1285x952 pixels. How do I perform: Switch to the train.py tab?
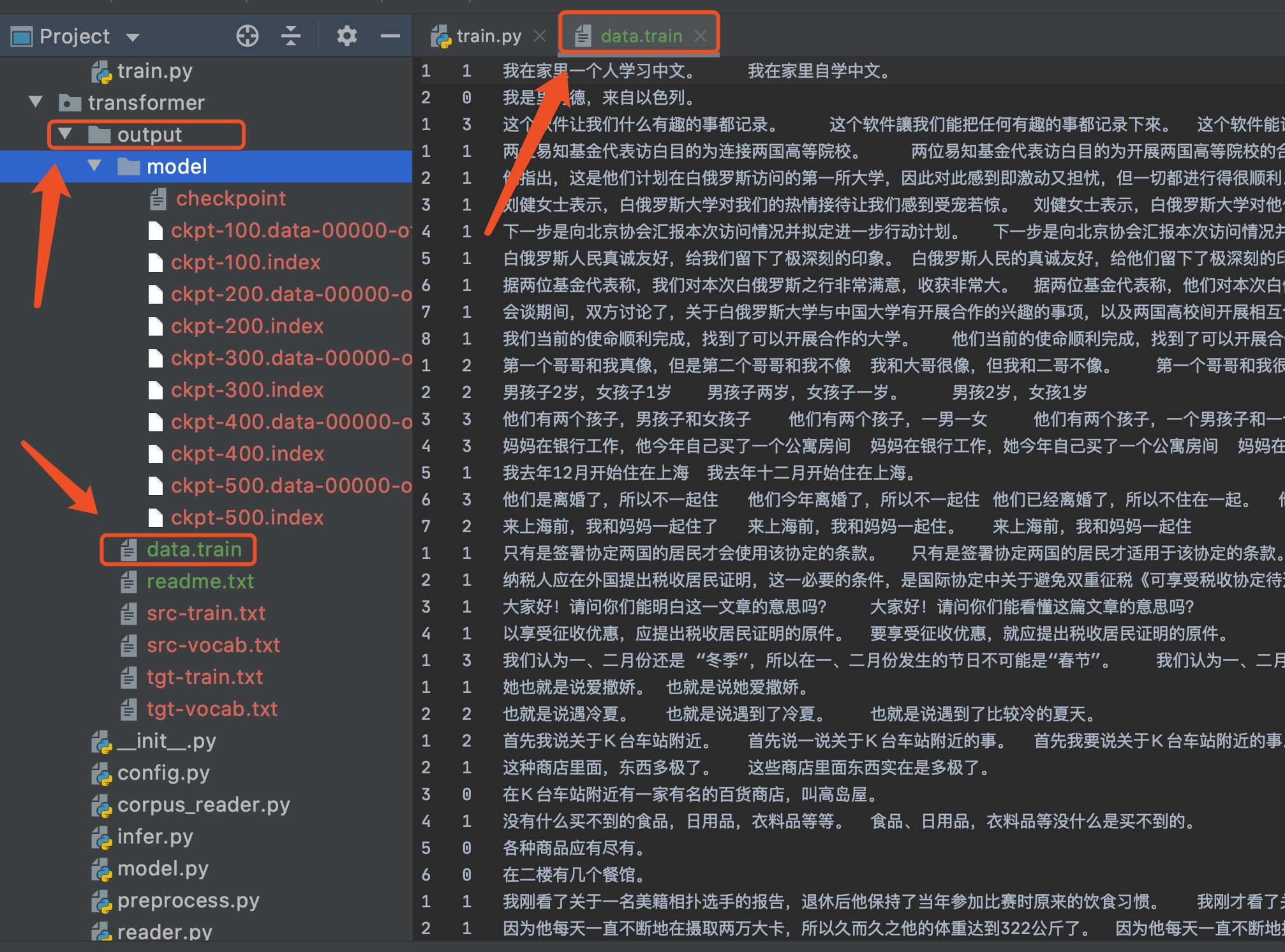(488, 36)
